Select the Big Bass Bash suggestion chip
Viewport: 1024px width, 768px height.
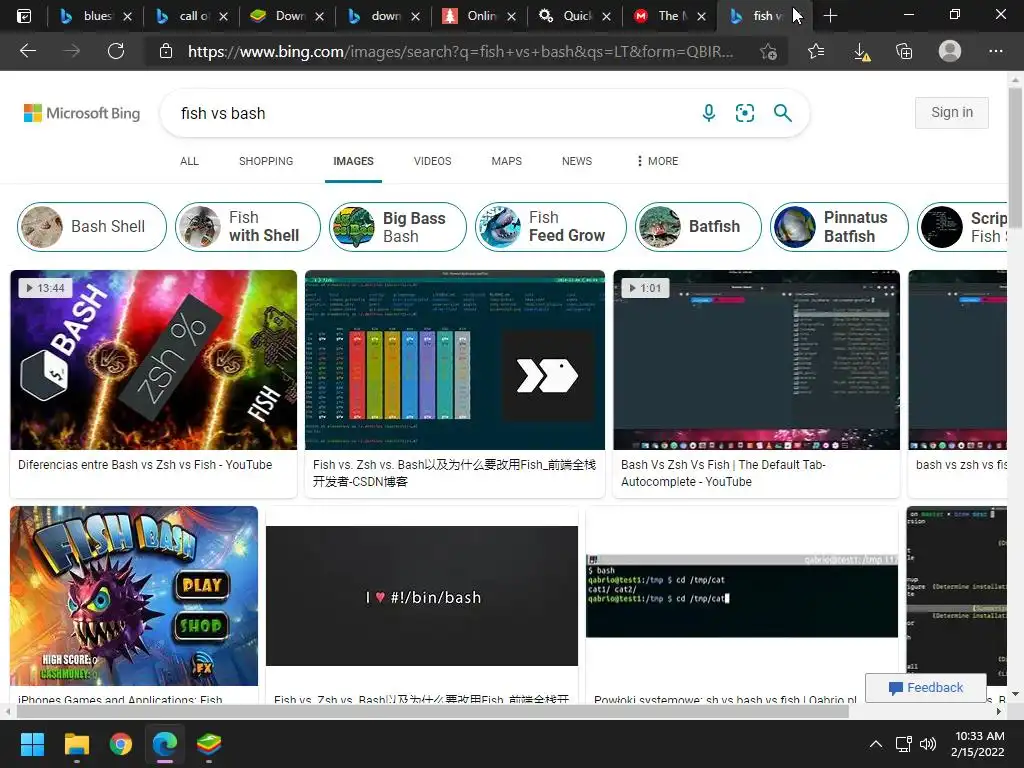pyautogui.click(x=398, y=227)
